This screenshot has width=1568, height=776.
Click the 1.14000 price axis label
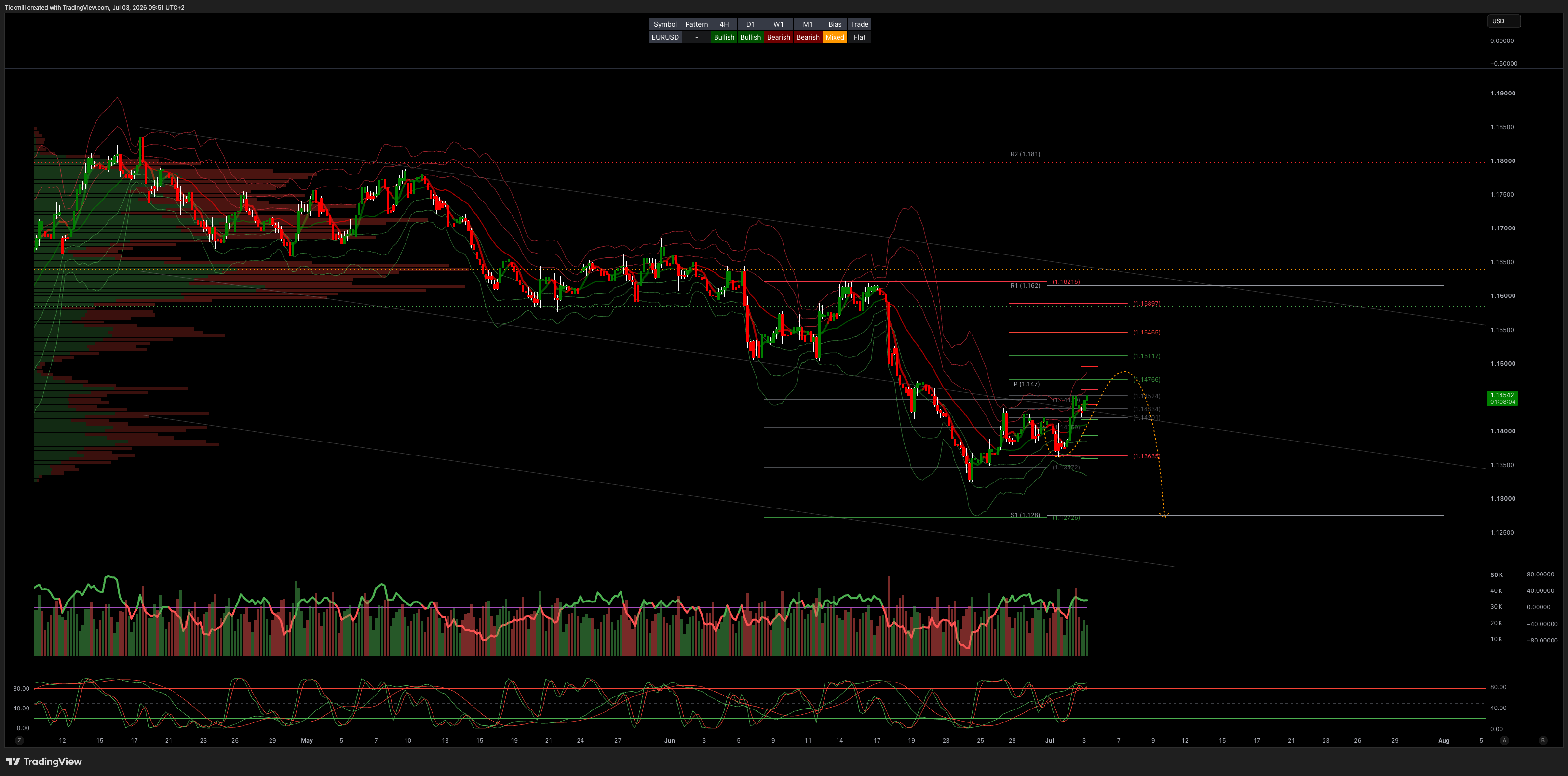pos(1503,431)
